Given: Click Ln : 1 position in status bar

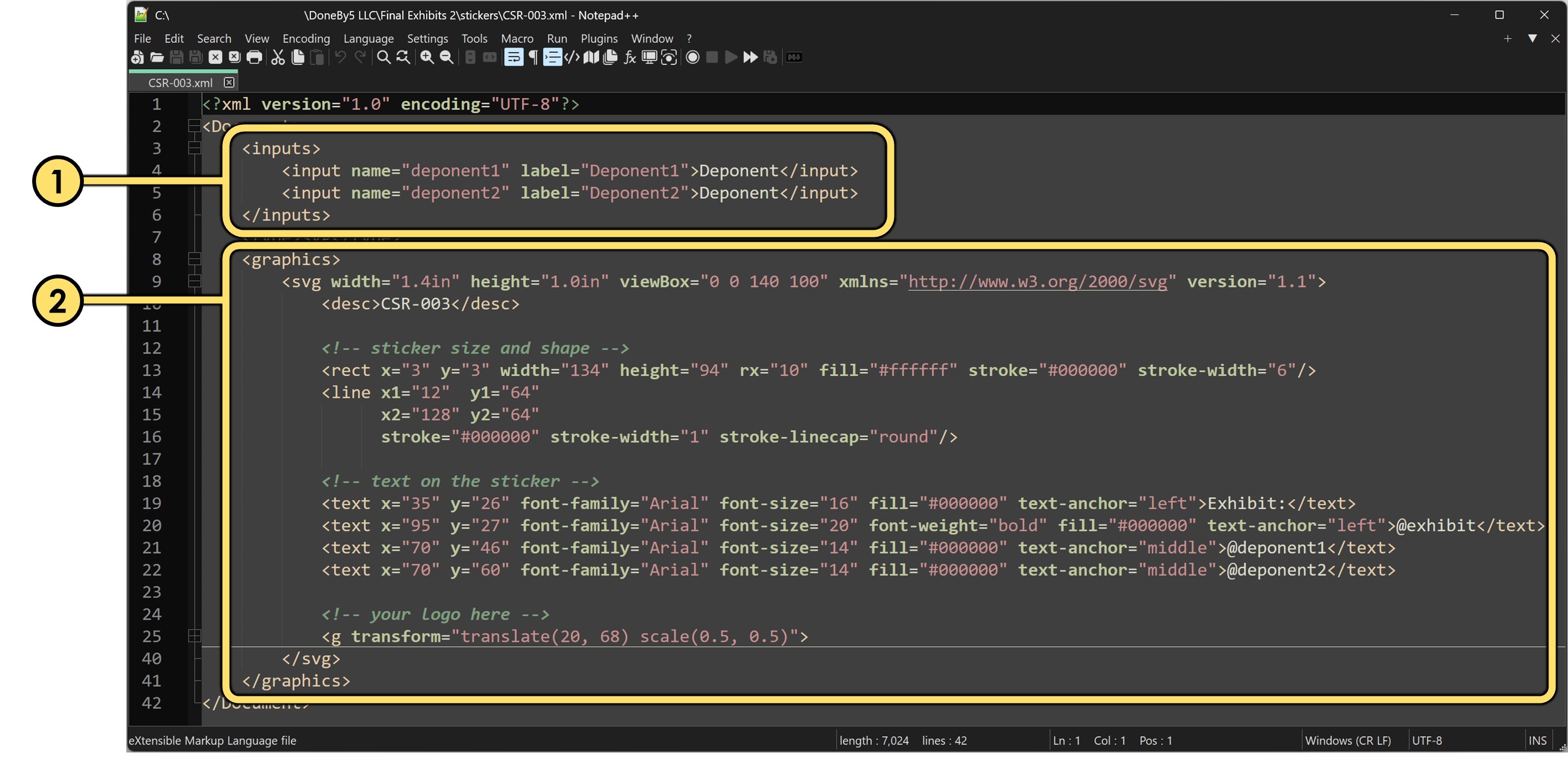Looking at the screenshot, I should click(x=1067, y=740).
